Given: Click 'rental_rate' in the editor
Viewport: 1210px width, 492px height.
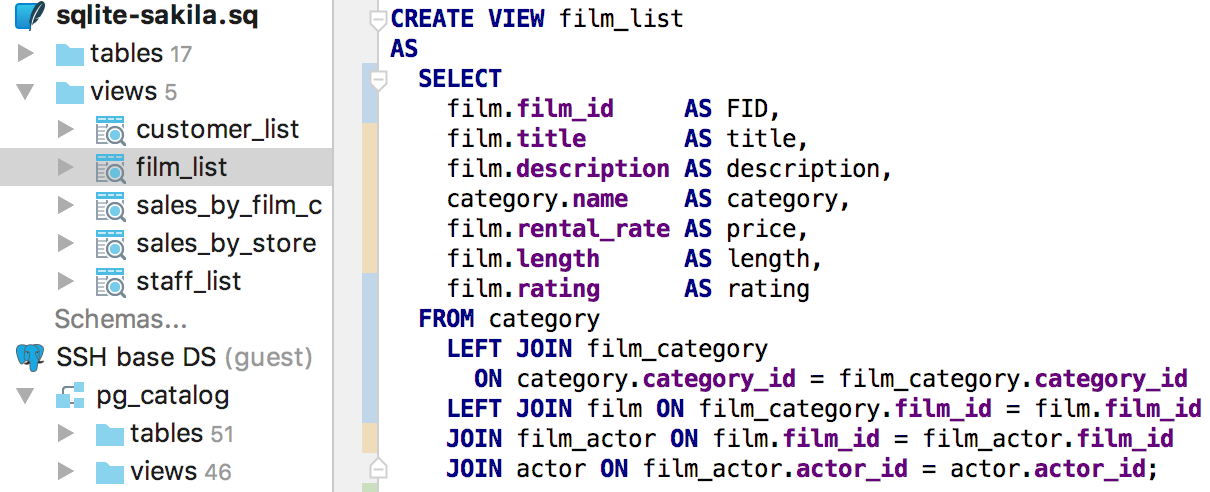Looking at the screenshot, I should pos(593,229).
